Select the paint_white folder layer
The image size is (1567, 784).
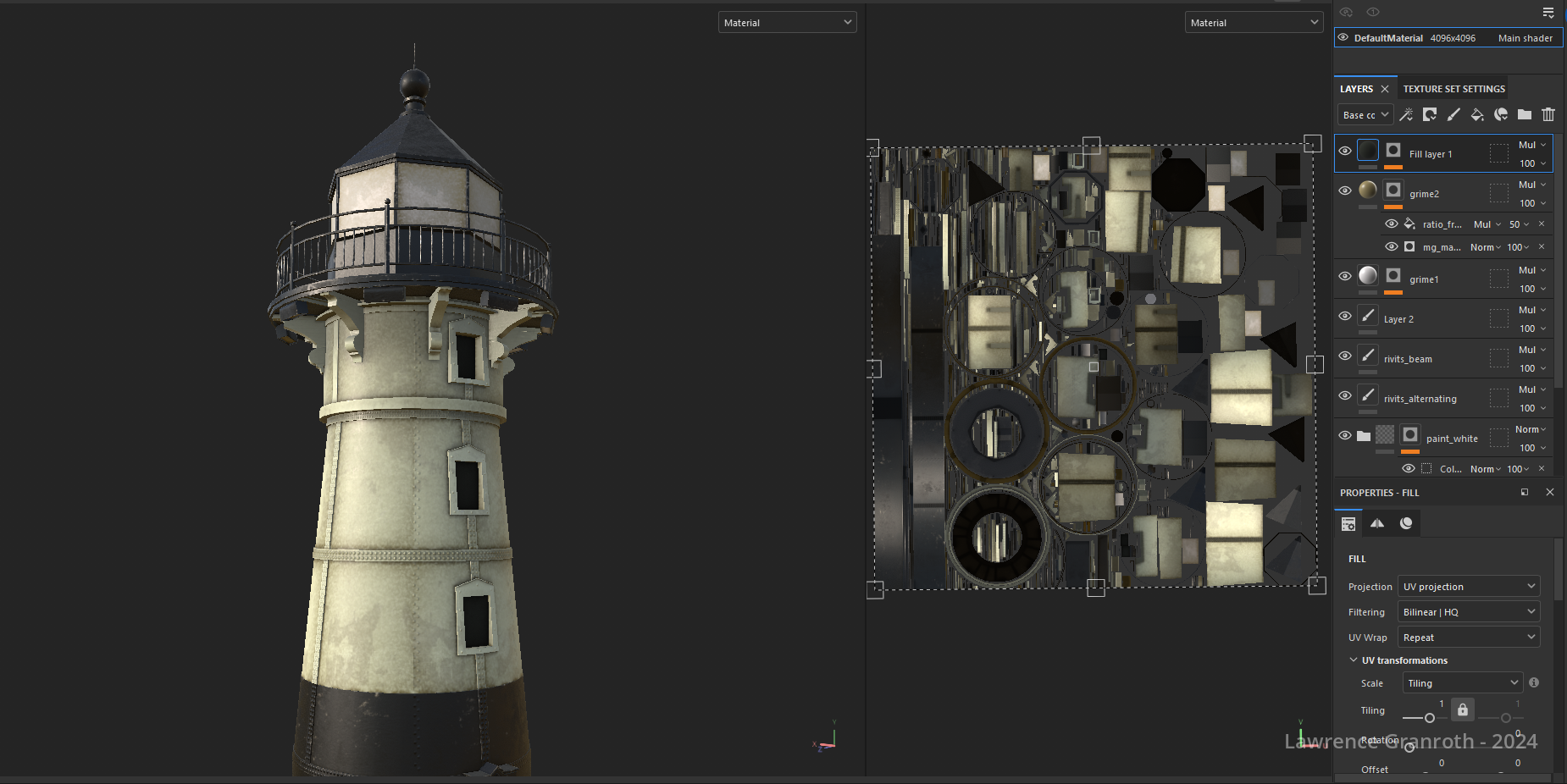point(1452,439)
